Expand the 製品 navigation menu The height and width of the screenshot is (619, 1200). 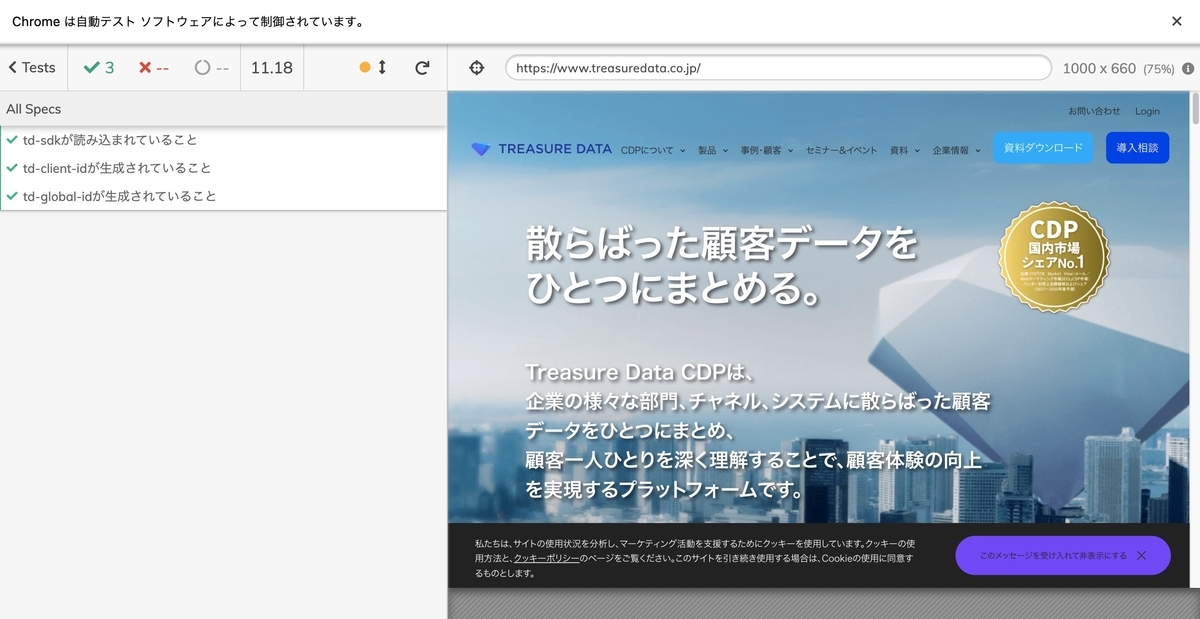(x=712, y=150)
